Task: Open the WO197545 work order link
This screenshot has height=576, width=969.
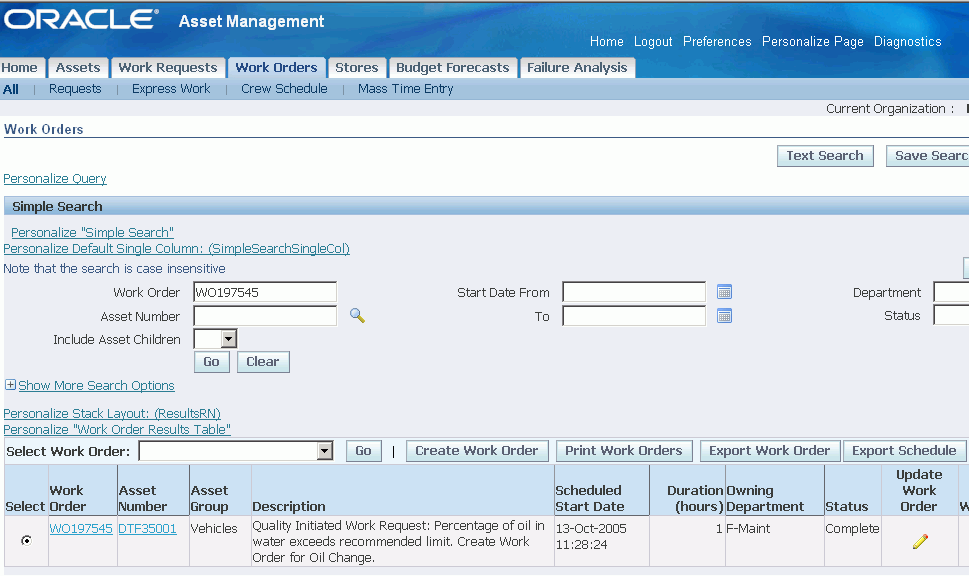Action: 81,528
